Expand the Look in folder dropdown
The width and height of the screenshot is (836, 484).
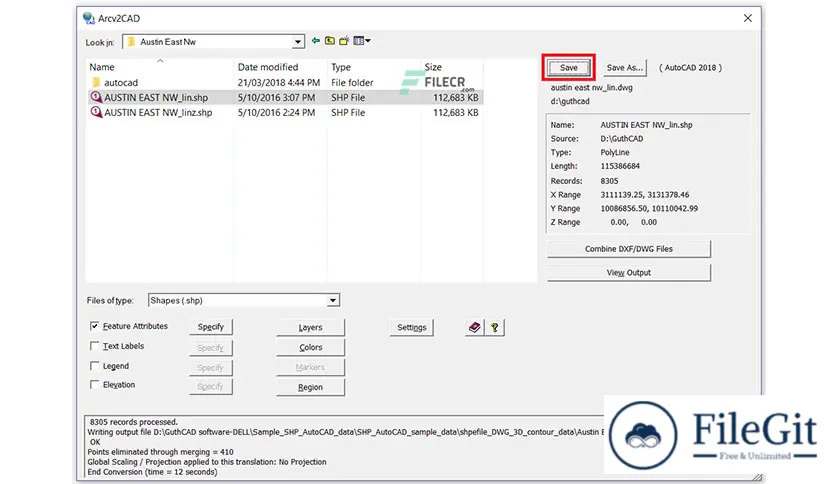point(298,42)
